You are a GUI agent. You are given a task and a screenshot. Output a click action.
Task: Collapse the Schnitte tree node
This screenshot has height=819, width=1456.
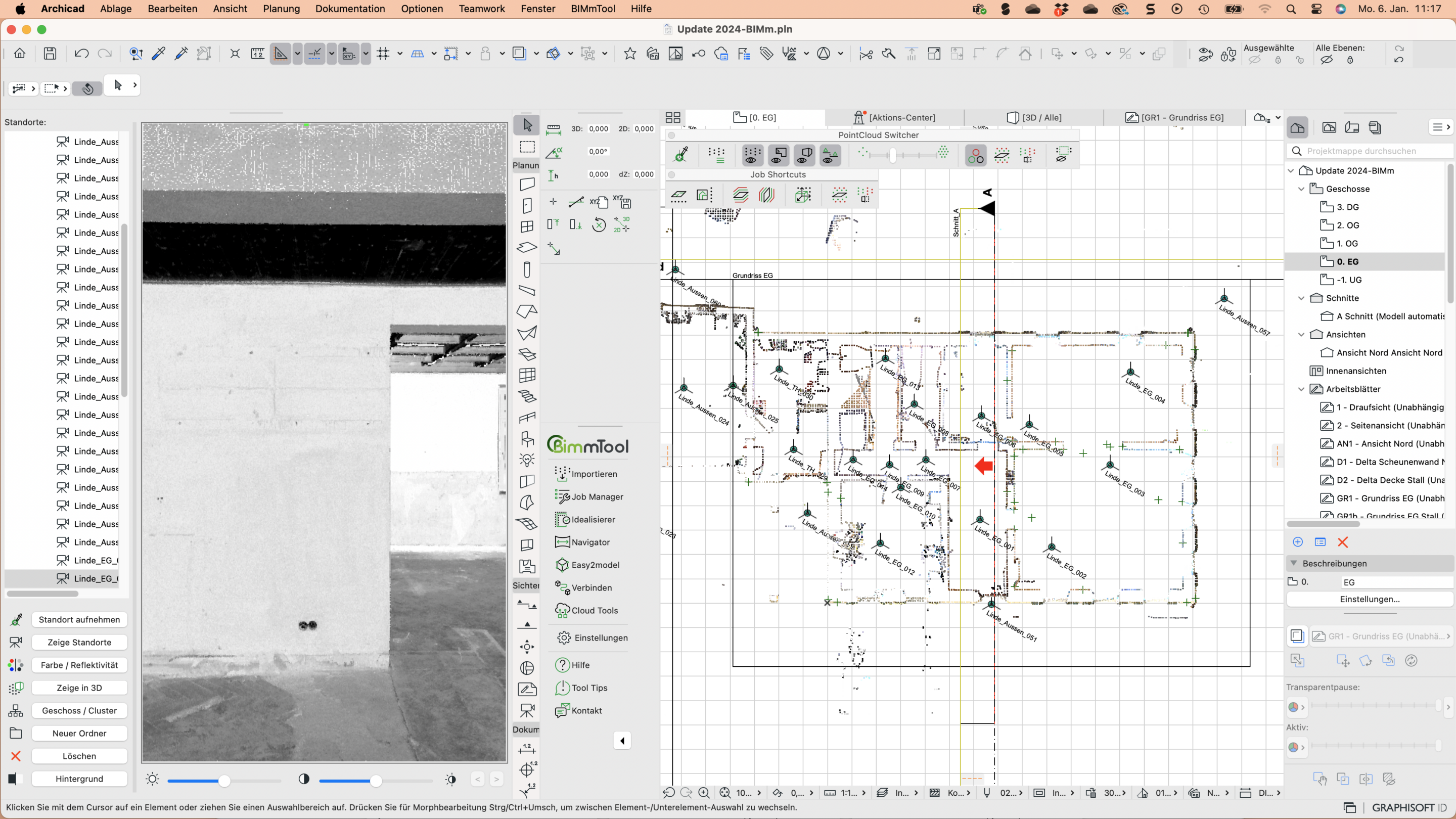(x=1301, y=298)
